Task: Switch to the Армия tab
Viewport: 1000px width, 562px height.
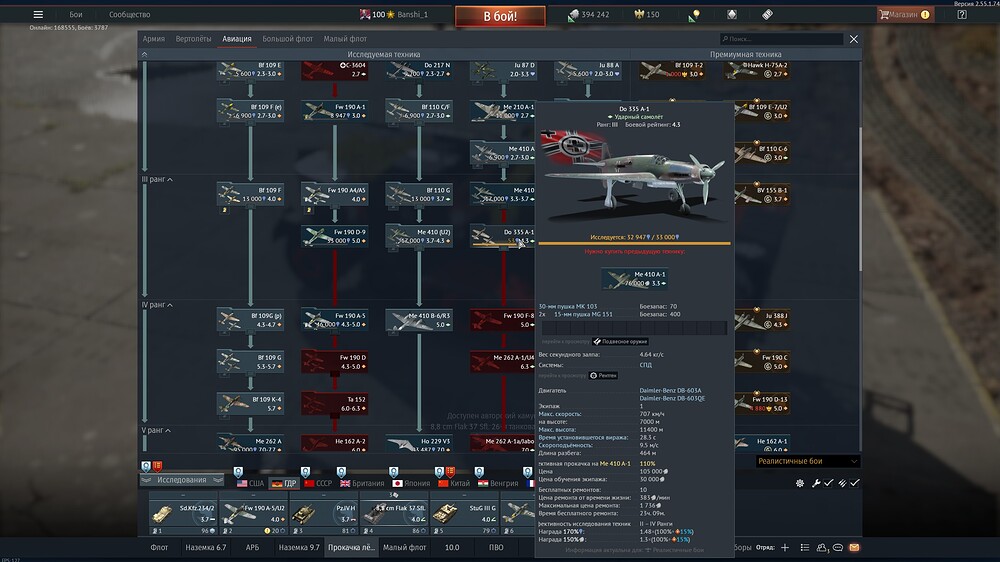Action: (x=154, y=39)
